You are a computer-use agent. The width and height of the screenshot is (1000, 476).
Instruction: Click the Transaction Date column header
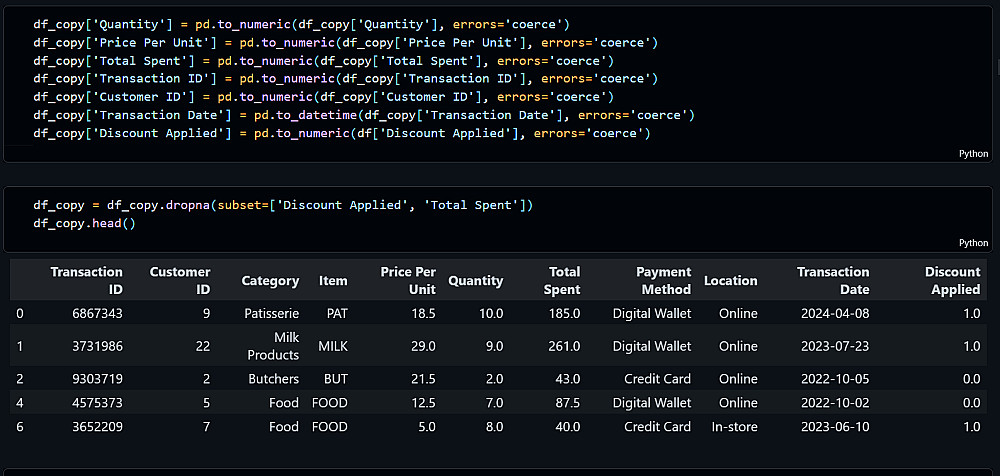(x=833, y=280)
